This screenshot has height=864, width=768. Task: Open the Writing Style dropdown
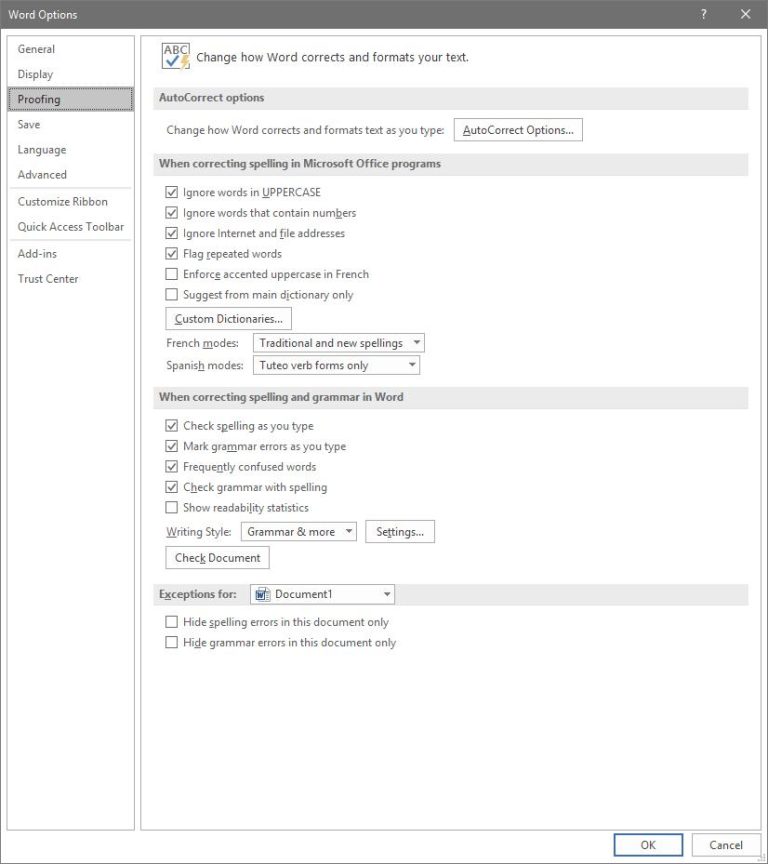(x=299, y=532)
